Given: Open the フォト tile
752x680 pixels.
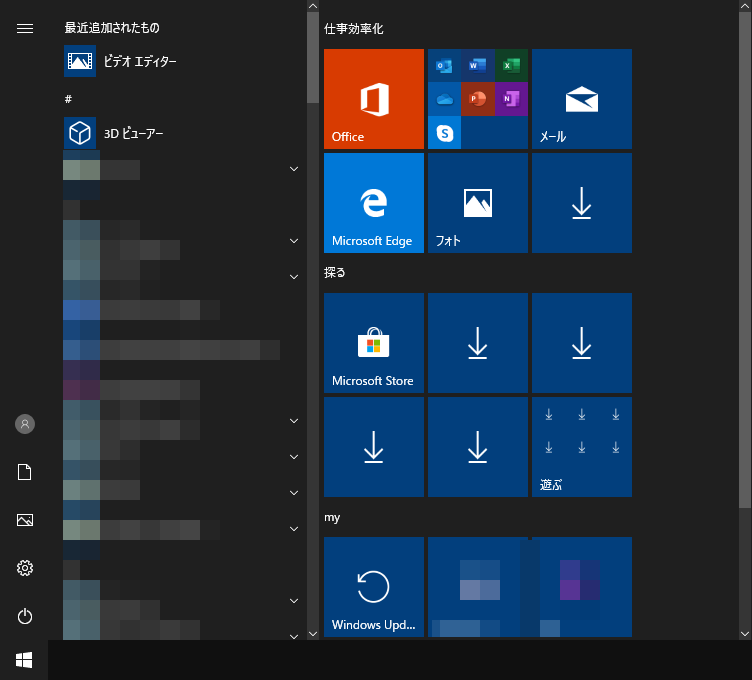Looking at the screenshot, I should pyautogui.click(x=477, y=202).
